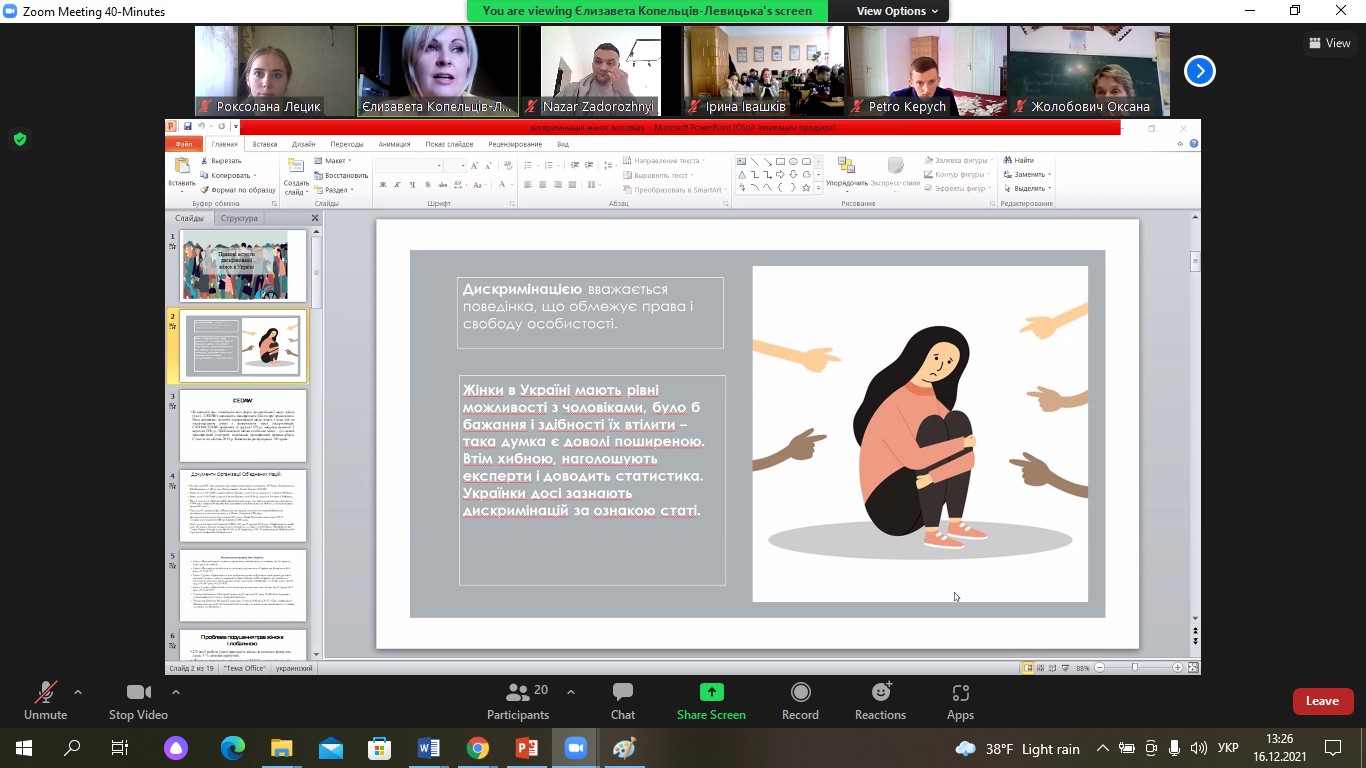Switch to the Вставка ribbon tab
Screen dimensions: 1366x768
[265, 144]
